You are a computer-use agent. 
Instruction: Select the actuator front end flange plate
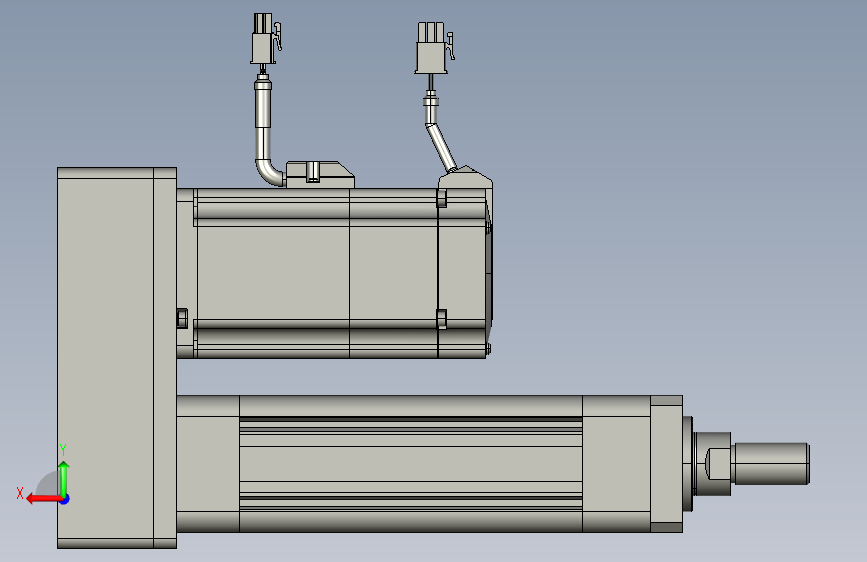point(666,464)
